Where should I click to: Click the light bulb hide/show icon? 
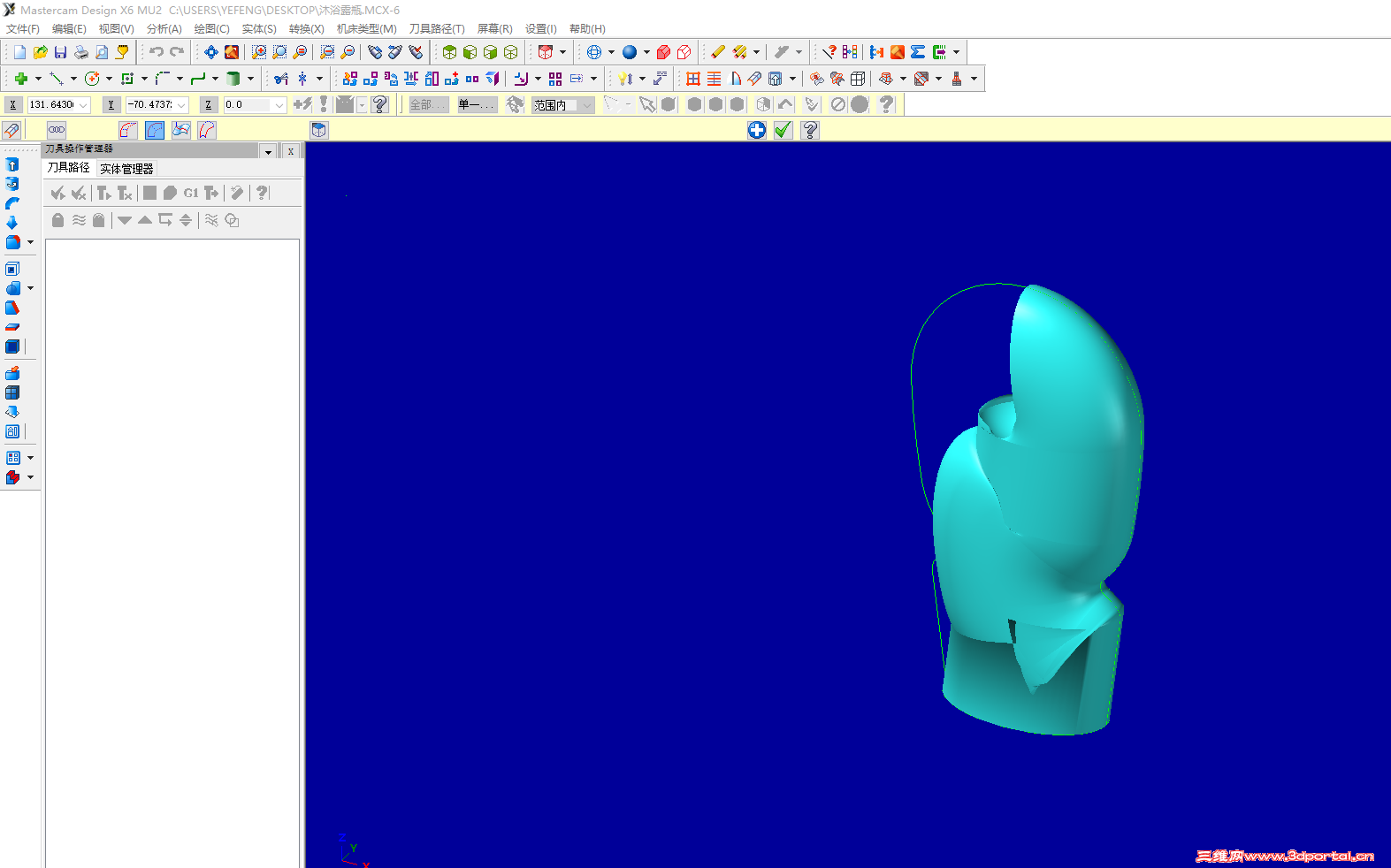[x=625, y=79]
